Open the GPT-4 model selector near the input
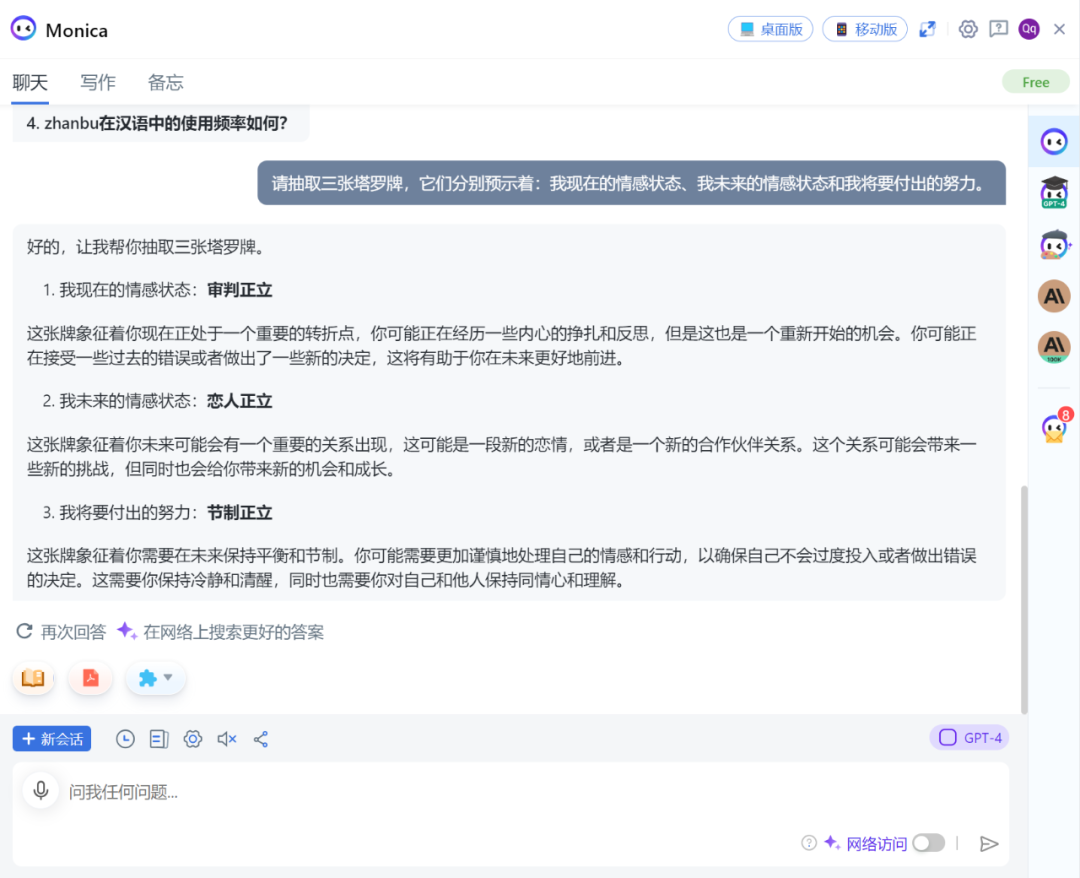 [969, 738]
